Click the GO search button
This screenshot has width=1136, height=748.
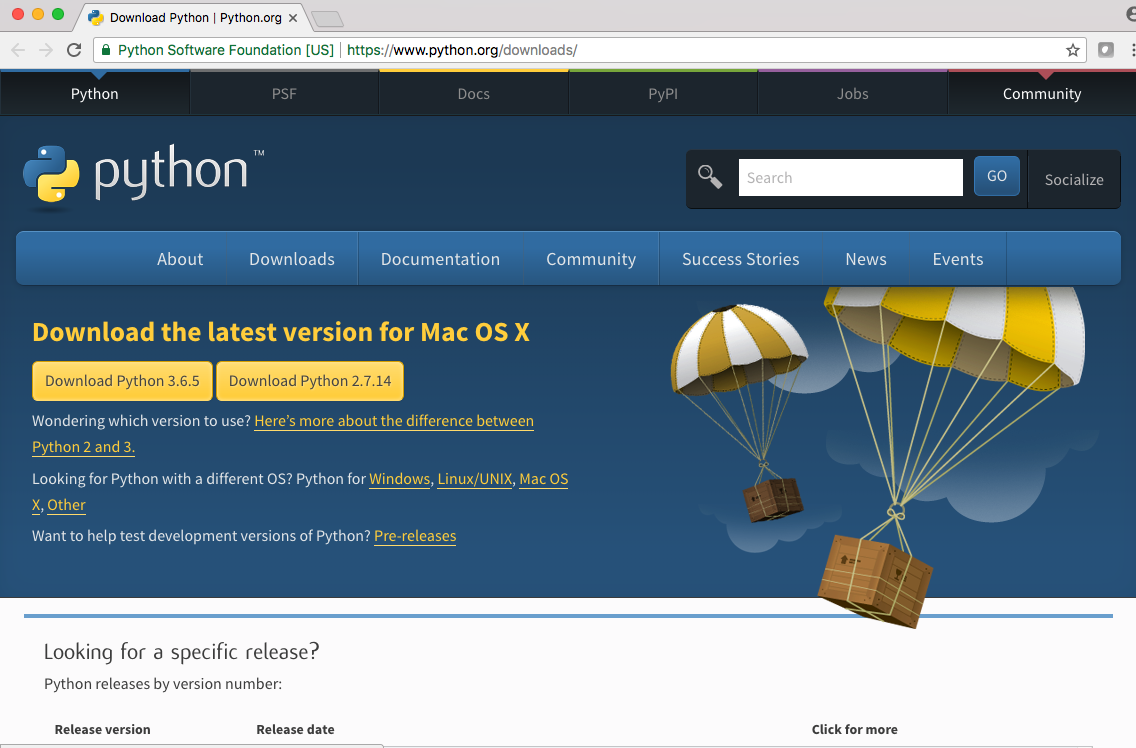click(x=996, y=176)
